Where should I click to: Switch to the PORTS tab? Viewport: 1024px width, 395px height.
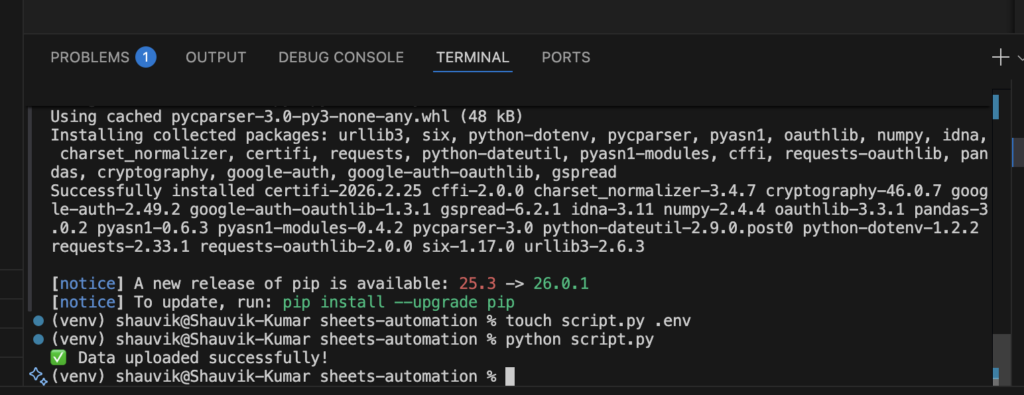coord(566,57)
